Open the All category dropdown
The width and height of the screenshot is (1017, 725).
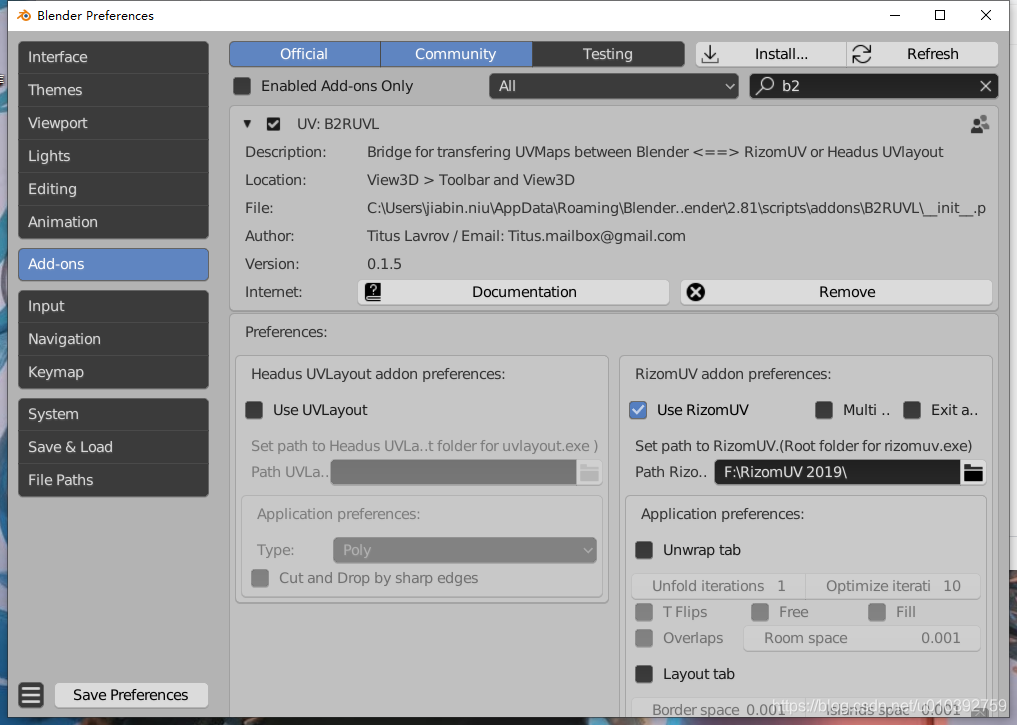[x=614, y=86]
